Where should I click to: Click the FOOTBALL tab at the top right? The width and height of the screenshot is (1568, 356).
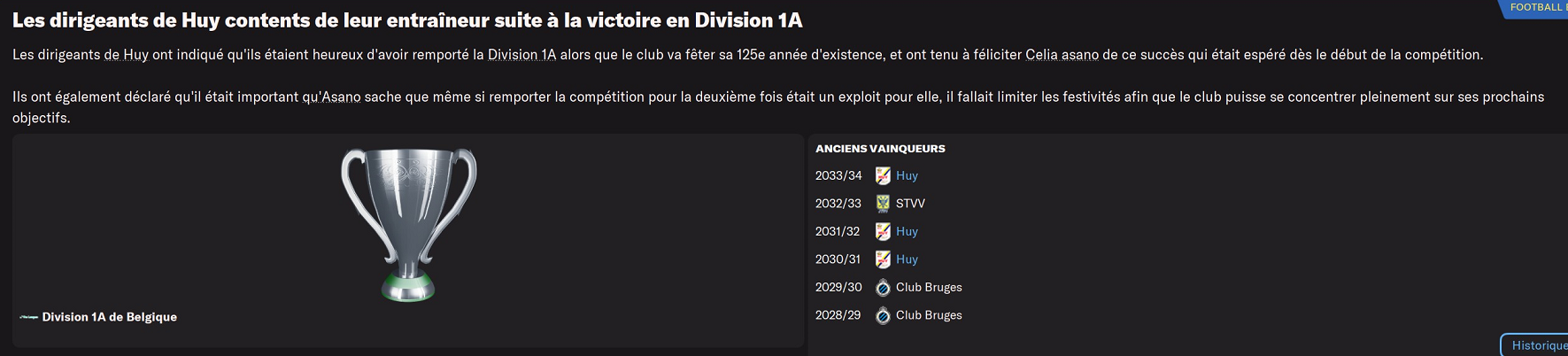tap(1536, 8)
